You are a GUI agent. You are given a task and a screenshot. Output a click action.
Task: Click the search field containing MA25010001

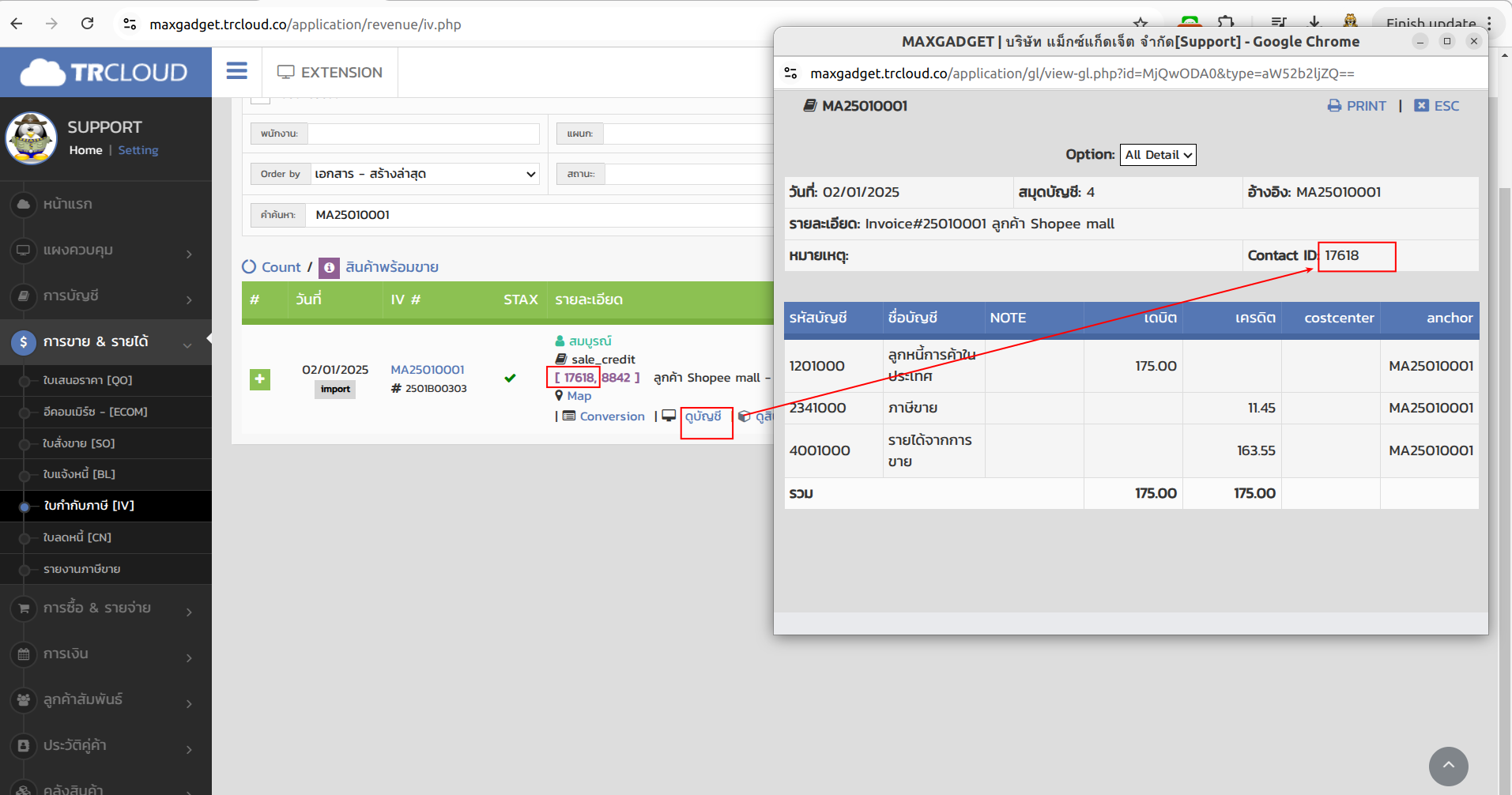tap(537, 215)
